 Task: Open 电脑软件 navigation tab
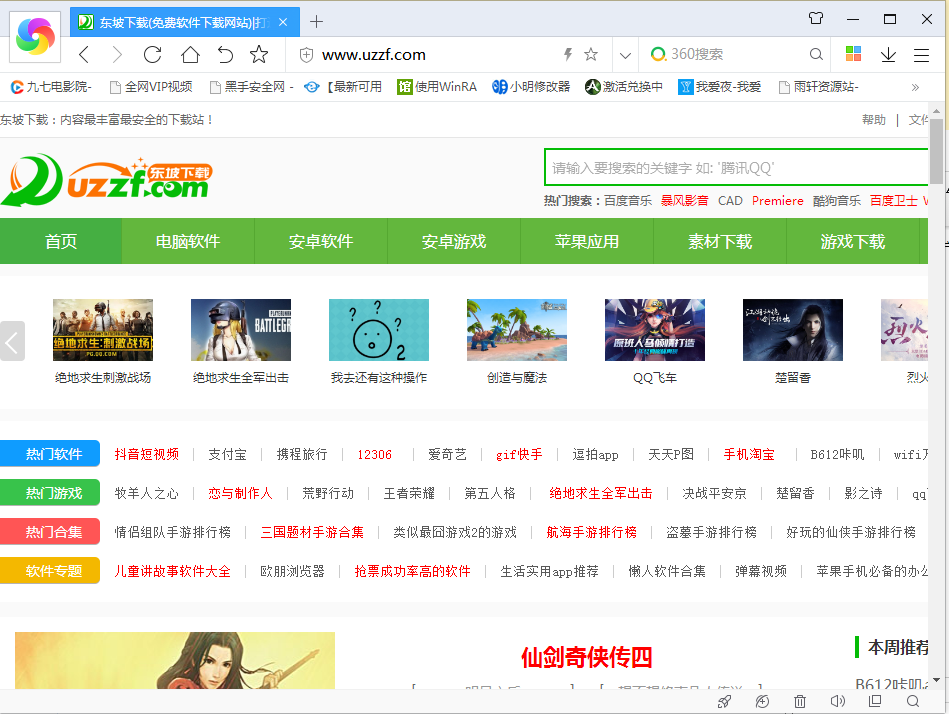click(188, 241)
